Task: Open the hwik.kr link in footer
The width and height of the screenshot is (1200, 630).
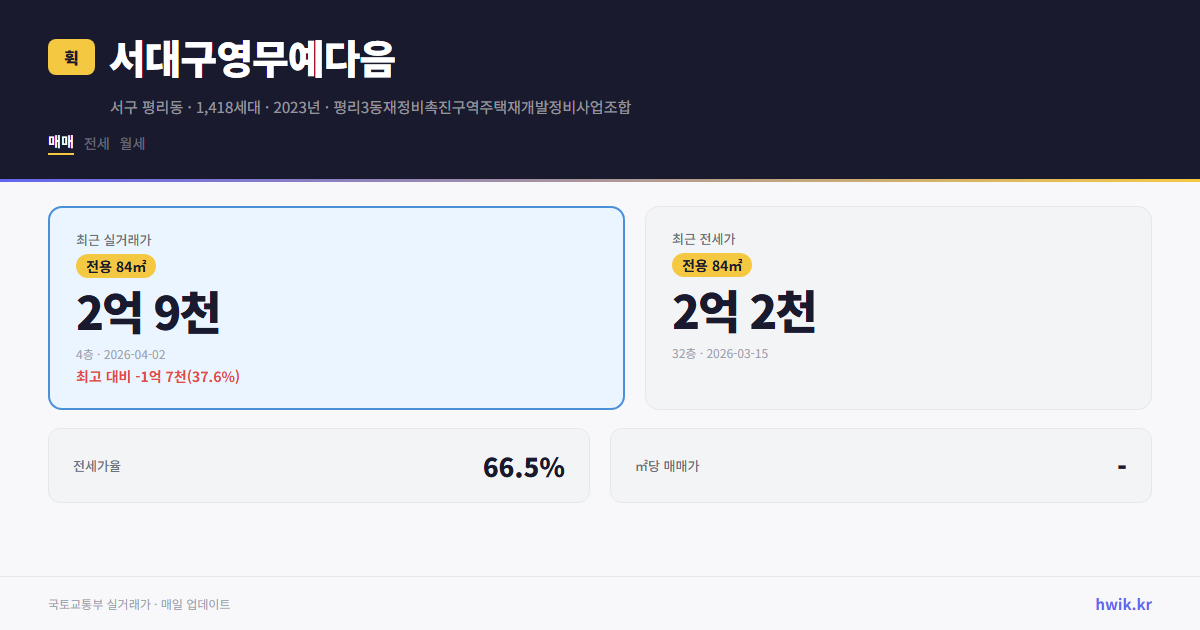Action: click(1122, 603)
